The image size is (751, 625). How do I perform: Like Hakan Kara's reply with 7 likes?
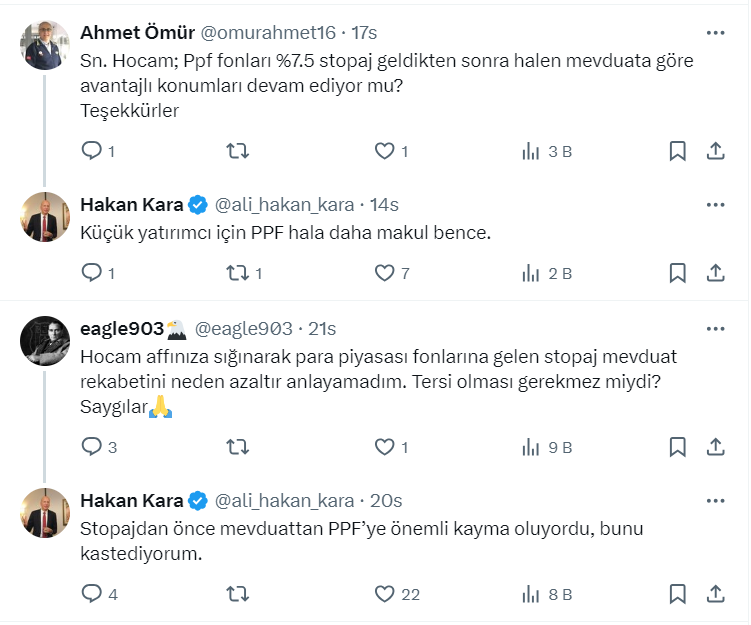click(x=384, y=272)
